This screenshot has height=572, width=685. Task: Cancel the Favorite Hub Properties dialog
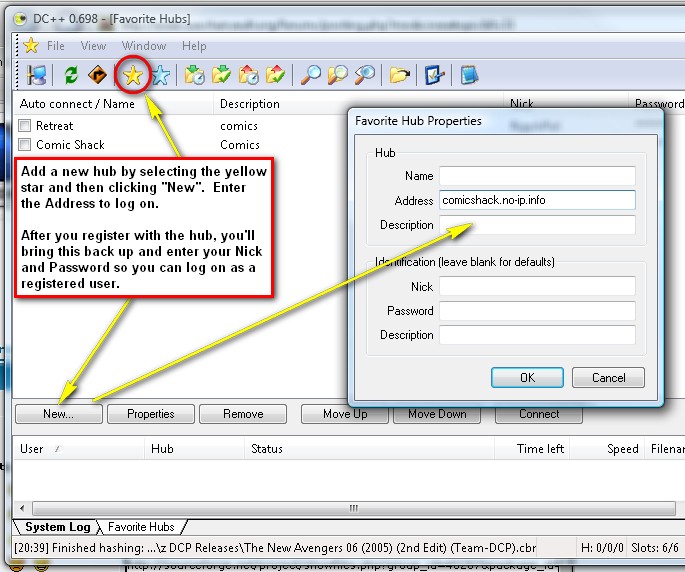pos(608,378)
